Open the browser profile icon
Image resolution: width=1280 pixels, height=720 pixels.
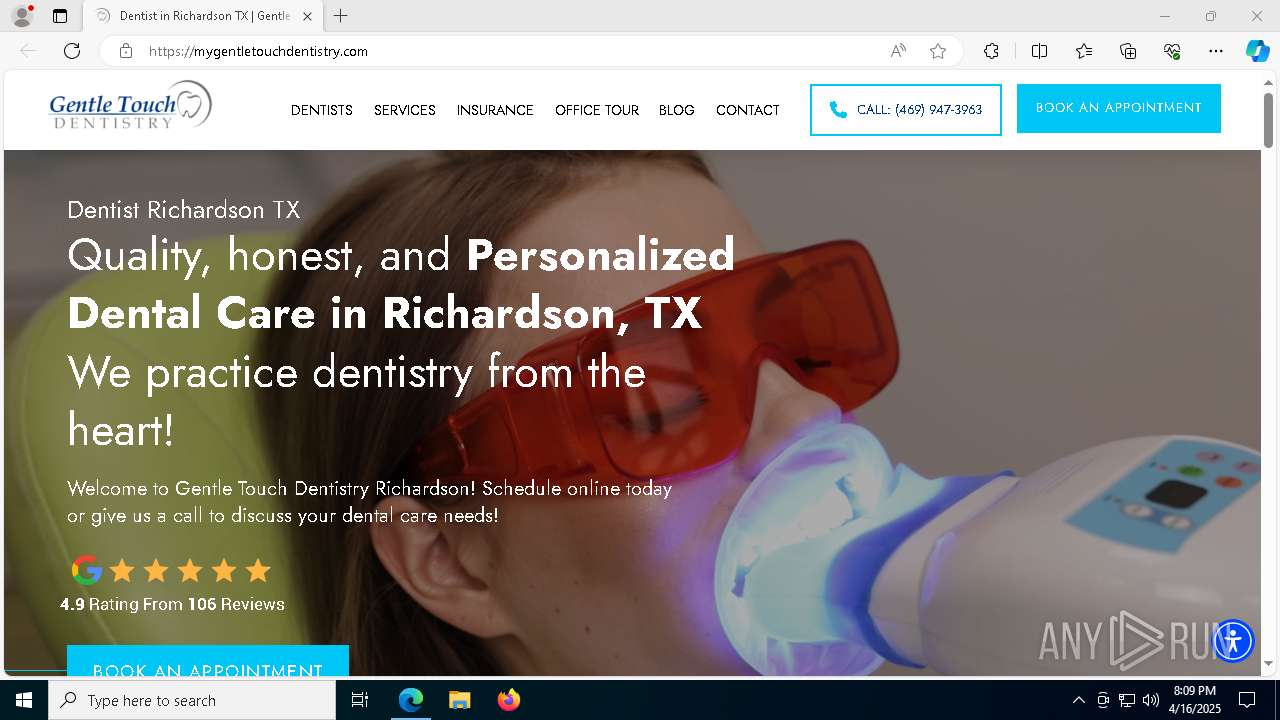pos(22,16)
